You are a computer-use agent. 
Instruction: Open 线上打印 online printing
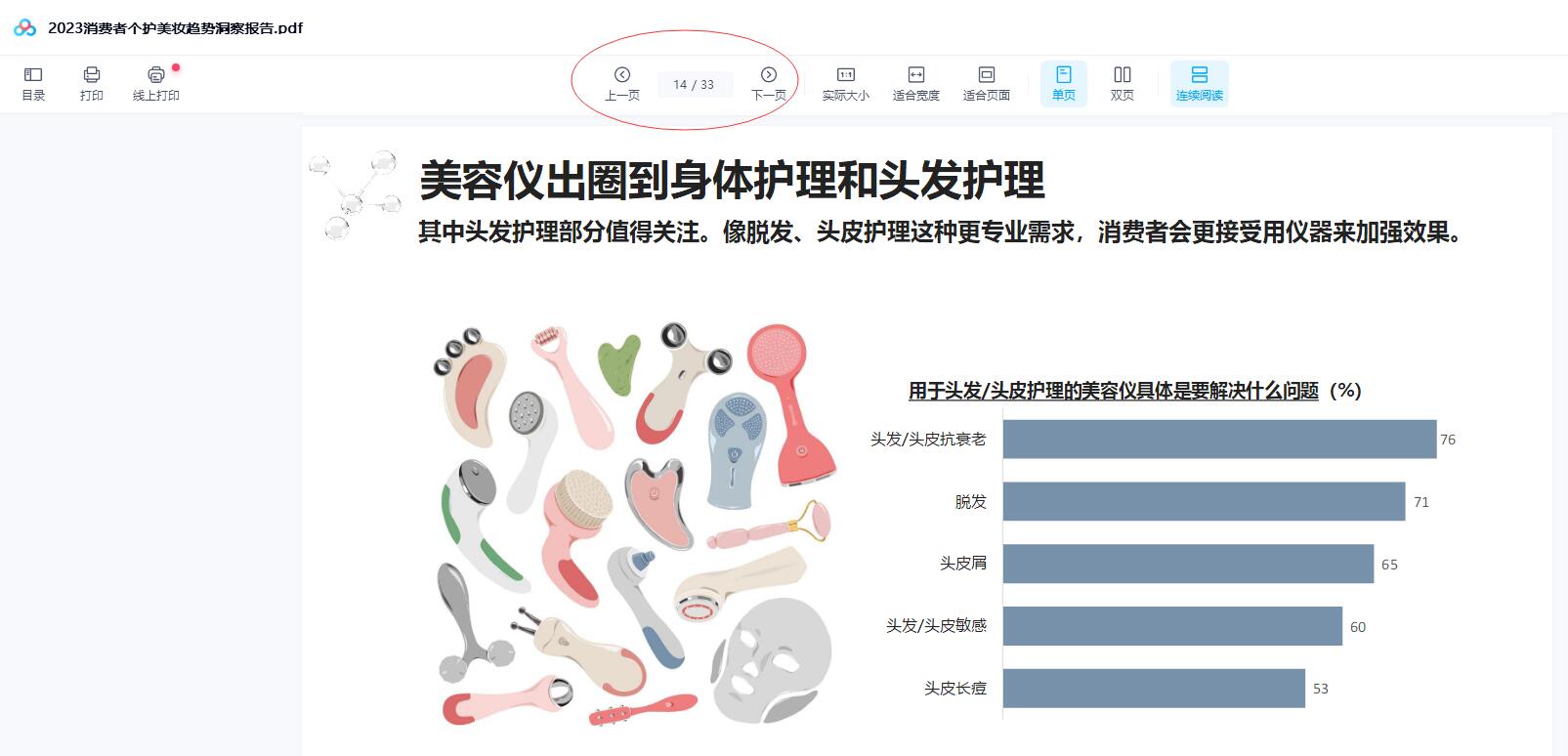156,83
